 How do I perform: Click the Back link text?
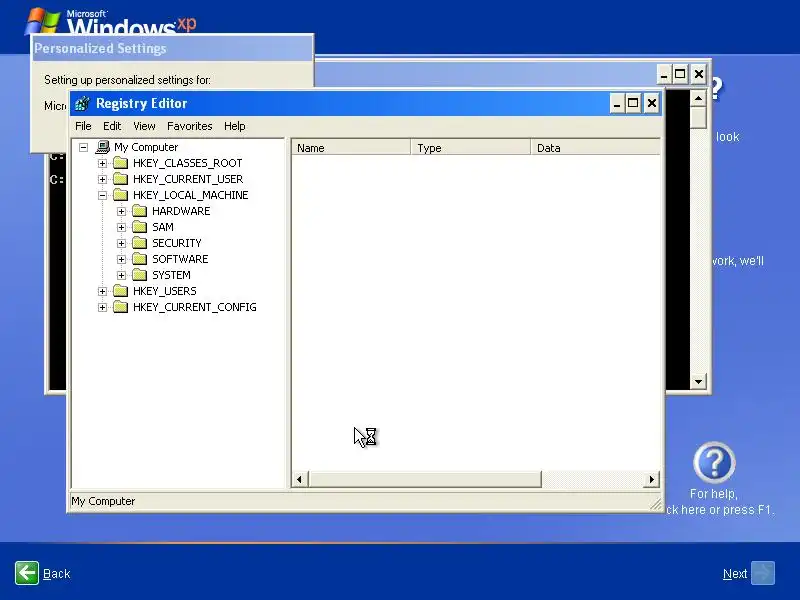coord(57,574)
